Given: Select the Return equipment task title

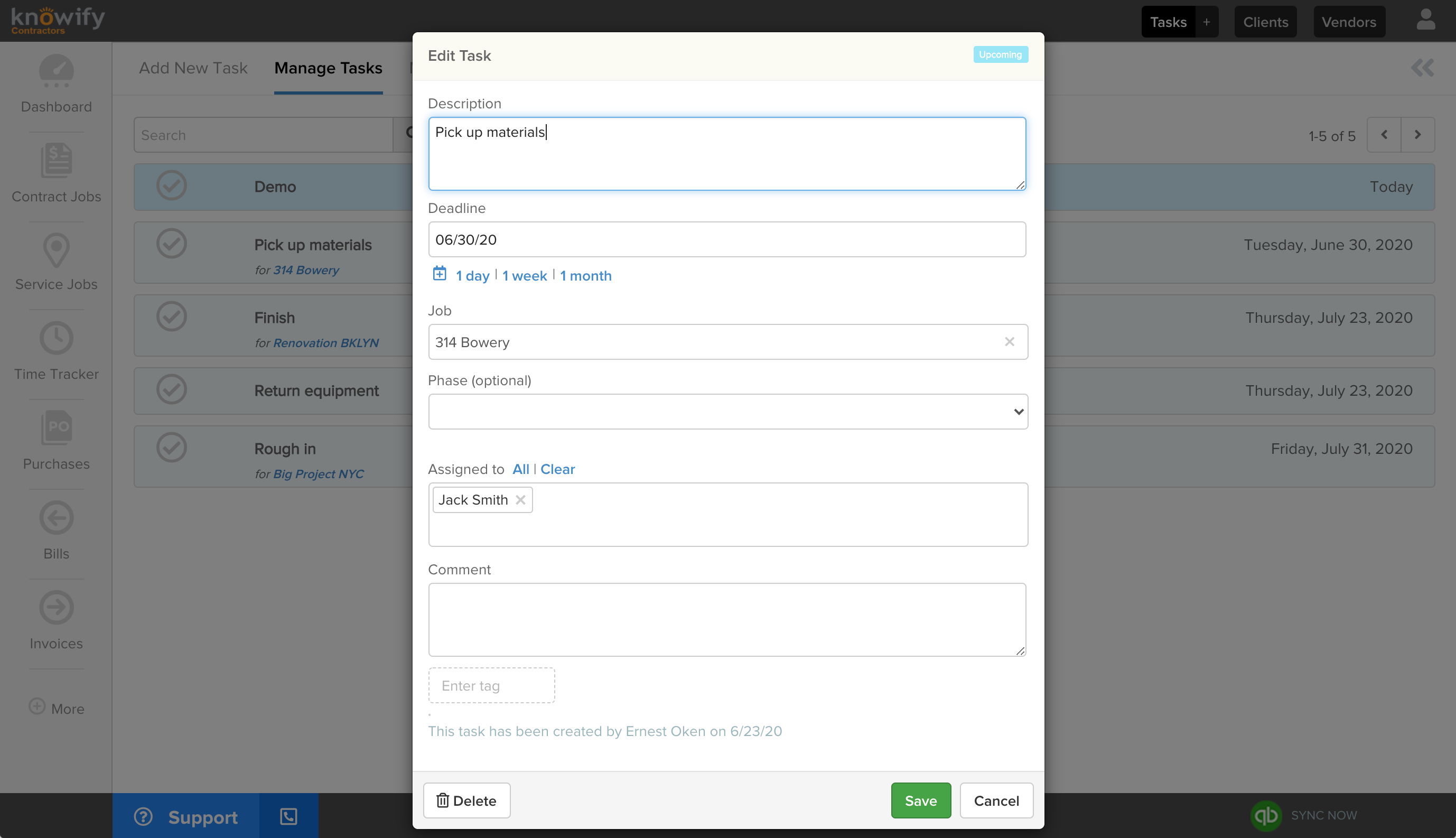Looking at the screenshot, I should click(x=316, y=391).
